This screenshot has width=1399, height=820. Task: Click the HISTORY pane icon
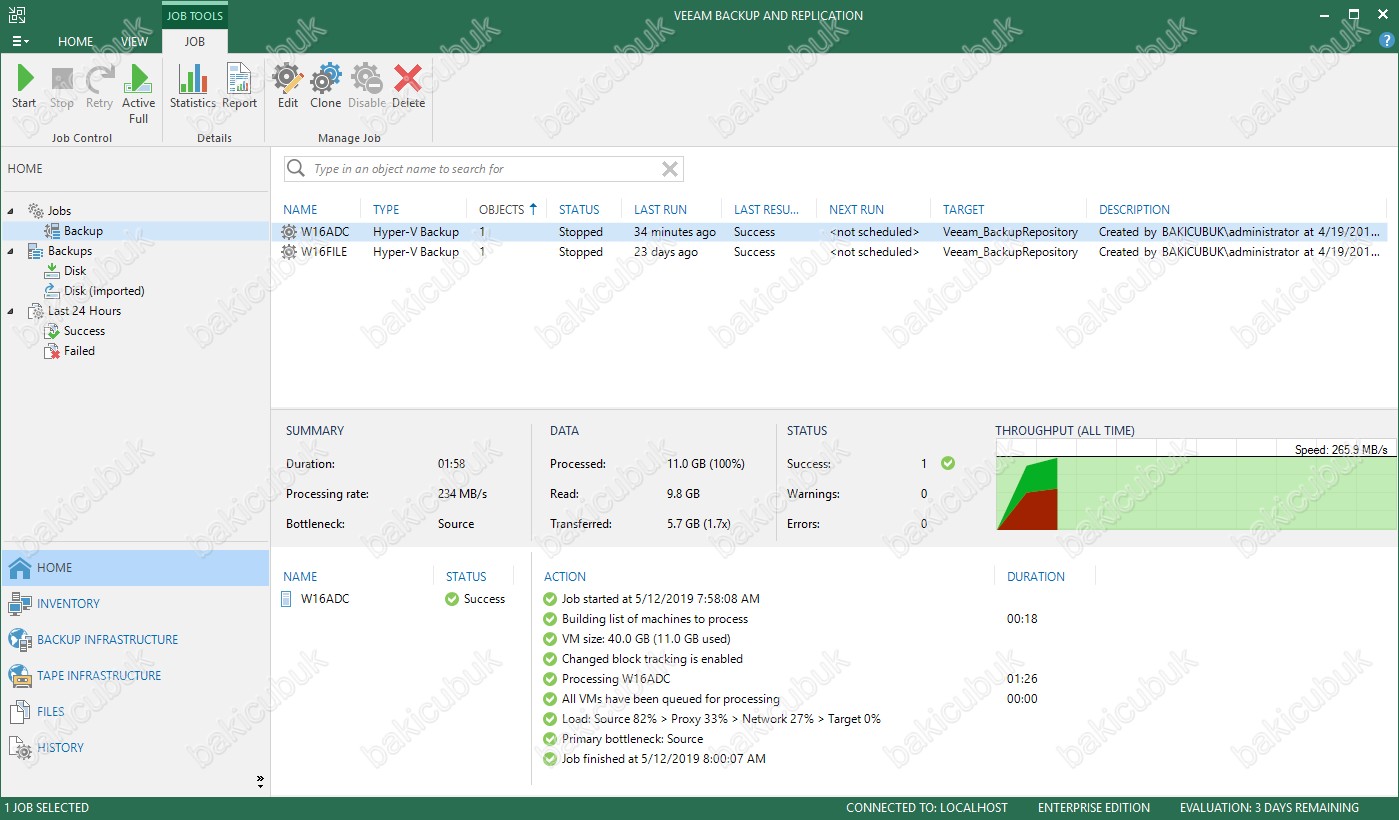20,748
